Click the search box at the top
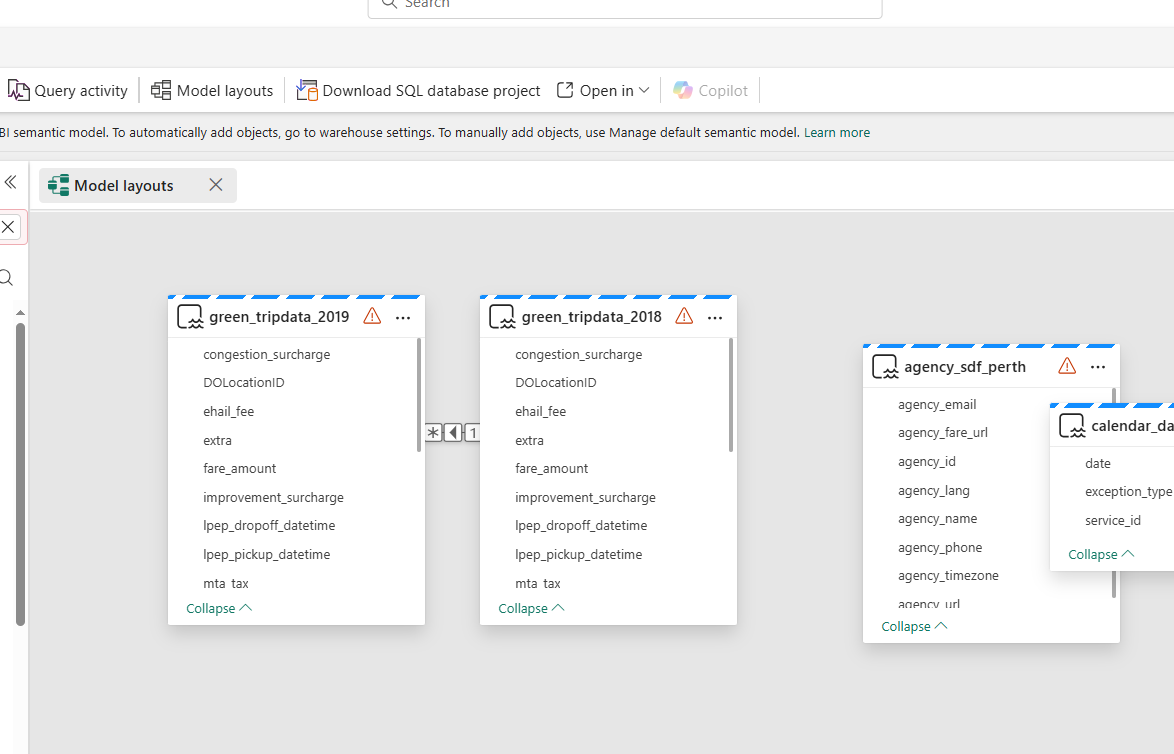This screenshot has height=754, width=1174. click(x=624, y=6)
